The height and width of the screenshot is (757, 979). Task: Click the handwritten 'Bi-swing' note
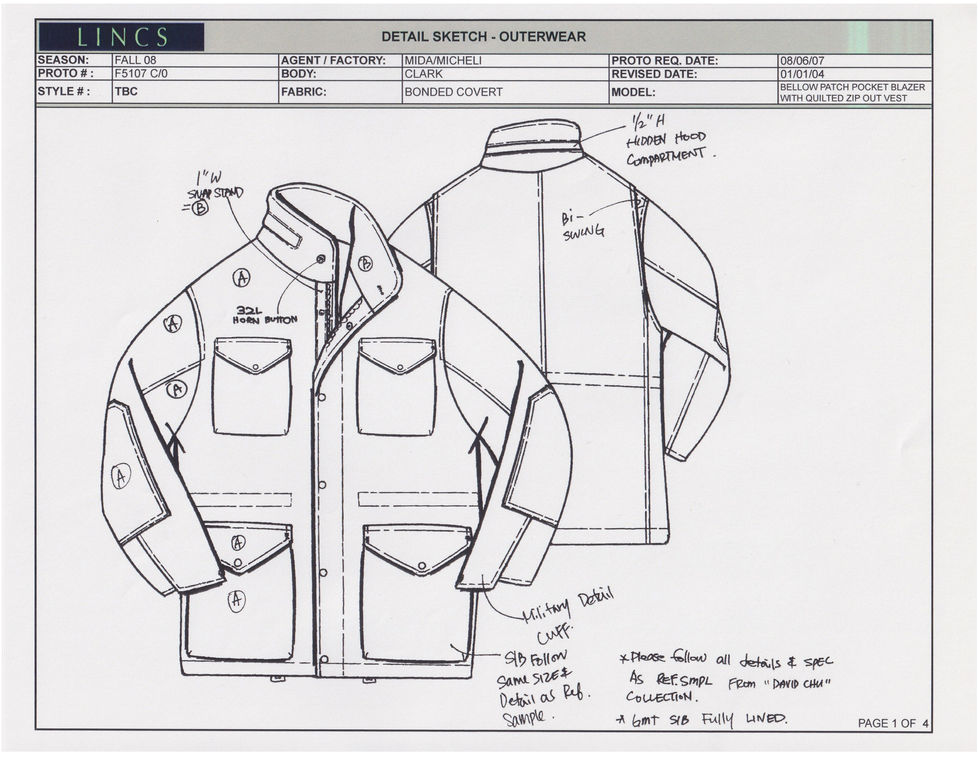coord(583,226)
